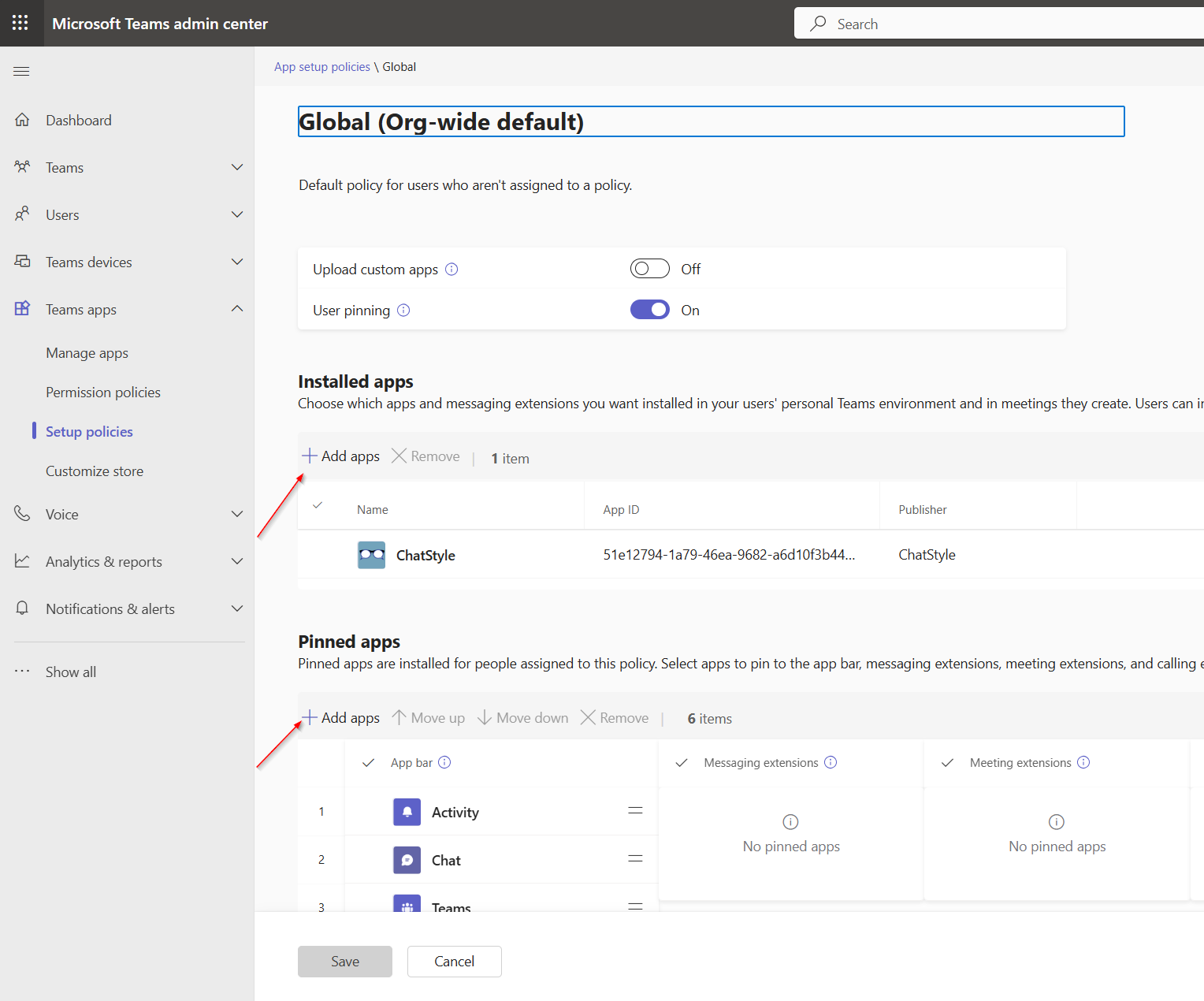Screen dimensions: 1204x1001
Task: Click the Show all ellipsis icon
Action: tap(22, 672)
